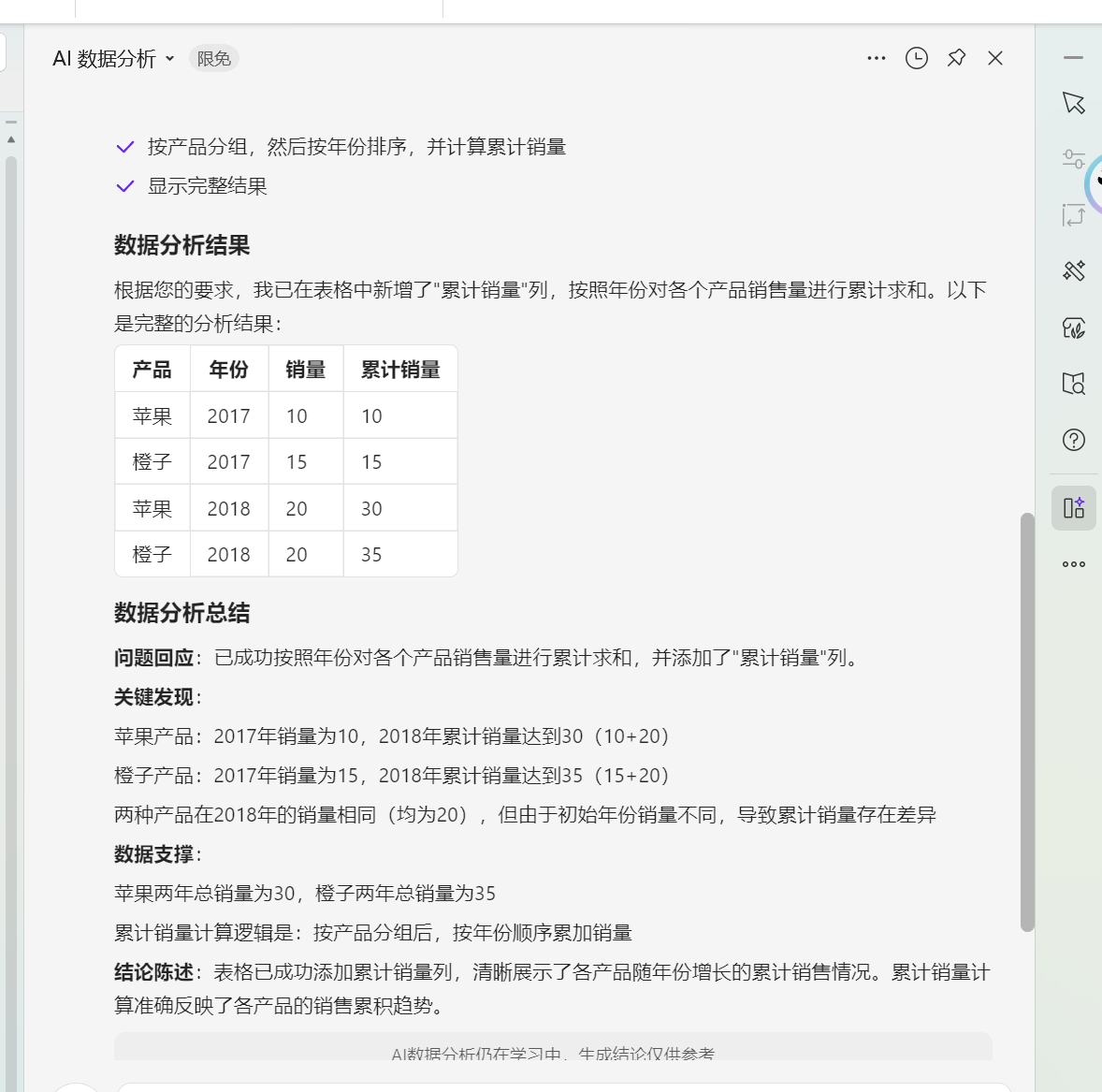
Task: Click the 累计销量 column header
Action: point(400,370)
